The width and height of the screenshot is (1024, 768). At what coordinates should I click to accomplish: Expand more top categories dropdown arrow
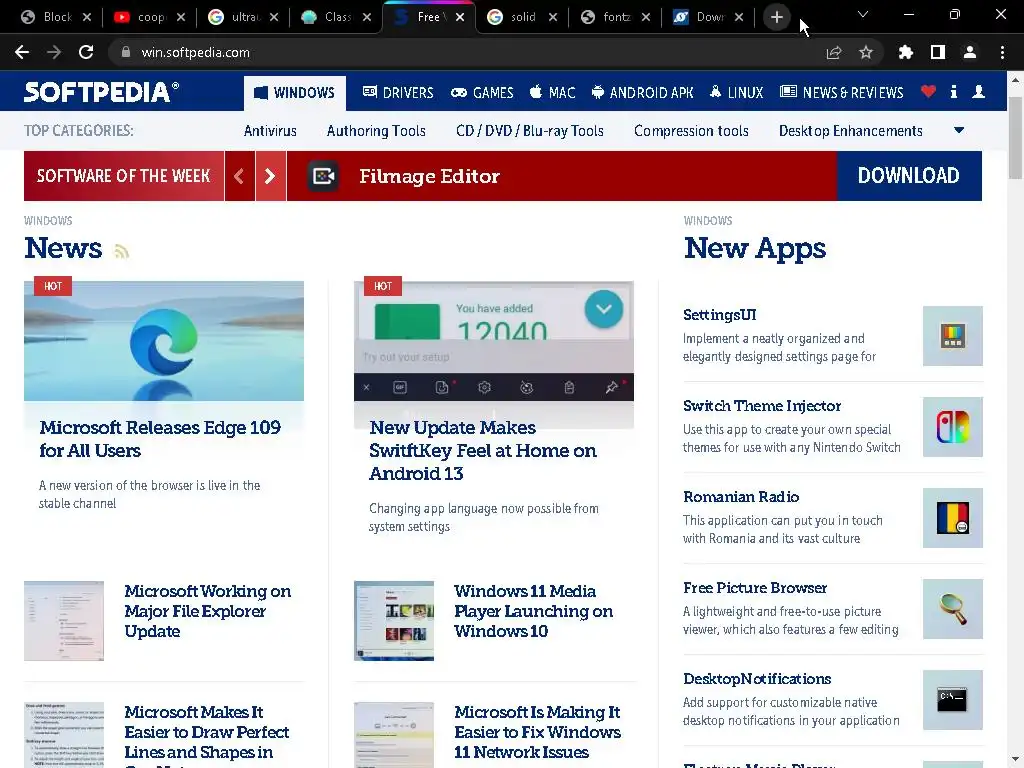coord(959,130)
